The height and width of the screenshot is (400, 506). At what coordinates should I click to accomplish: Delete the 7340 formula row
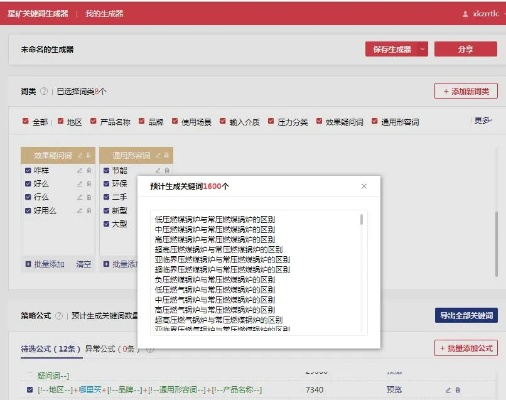[x=458, y=390]
